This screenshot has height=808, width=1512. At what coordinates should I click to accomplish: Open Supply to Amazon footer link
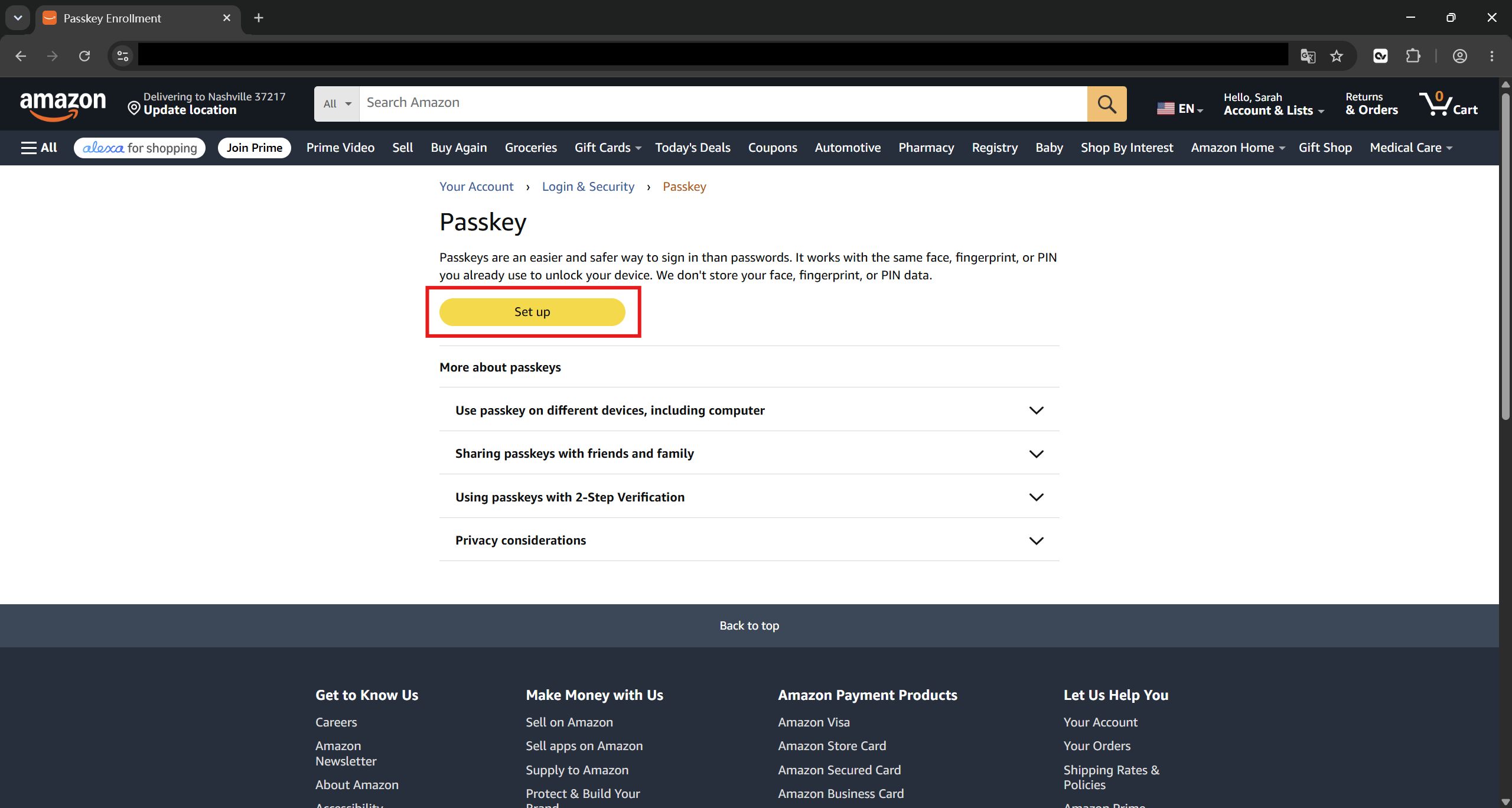(x=577, y=770)
